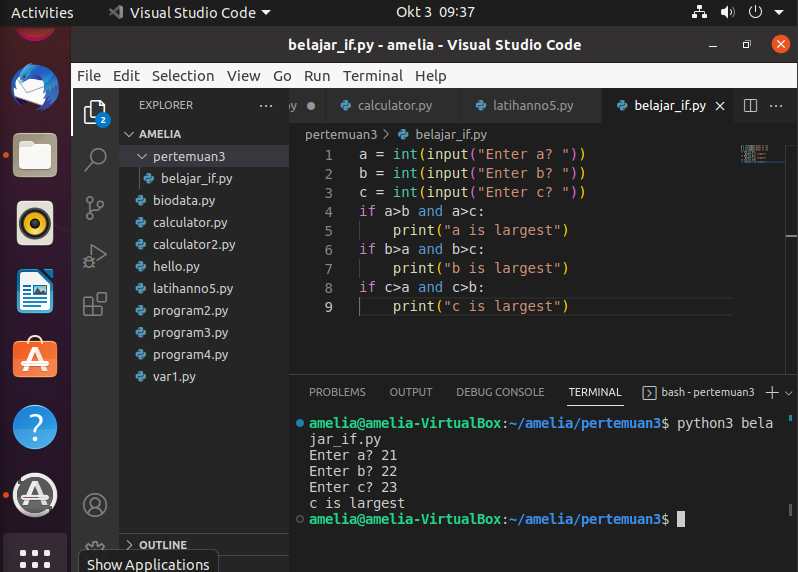
Task: Close the belajar_if.py tab
Action: [x=720, y=106]
